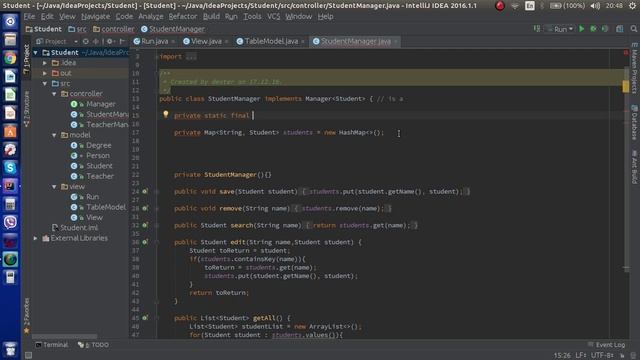Open the Event Log button
640x360 pixels.
point(606,345)
